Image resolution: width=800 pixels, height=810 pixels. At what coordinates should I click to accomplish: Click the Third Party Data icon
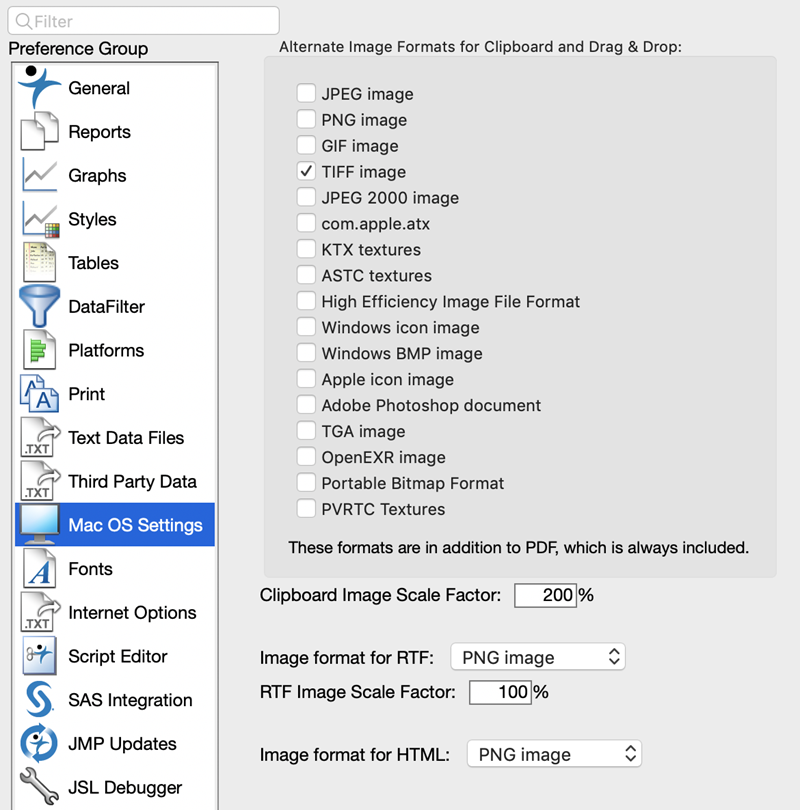pyautogui.click(x=40, y=481)
